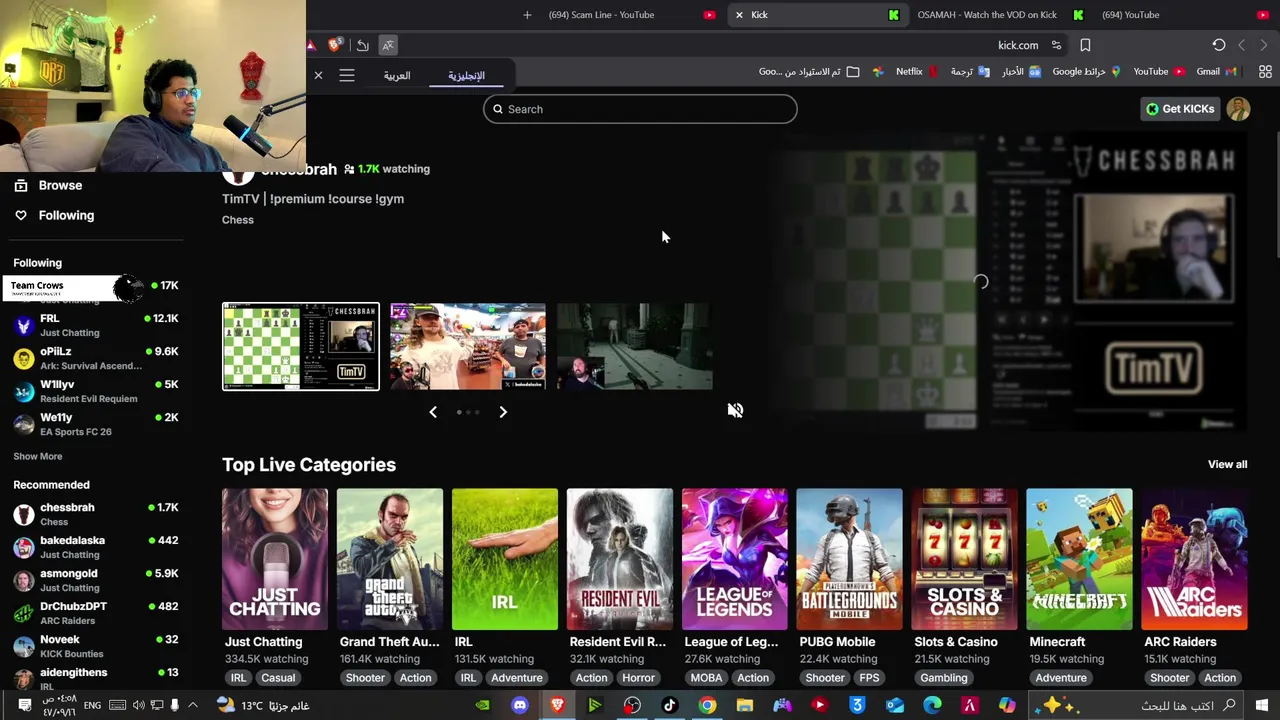Show hidden system tray icons chevron
Screen dimensions: 1280x720
[x=192, y=705]
